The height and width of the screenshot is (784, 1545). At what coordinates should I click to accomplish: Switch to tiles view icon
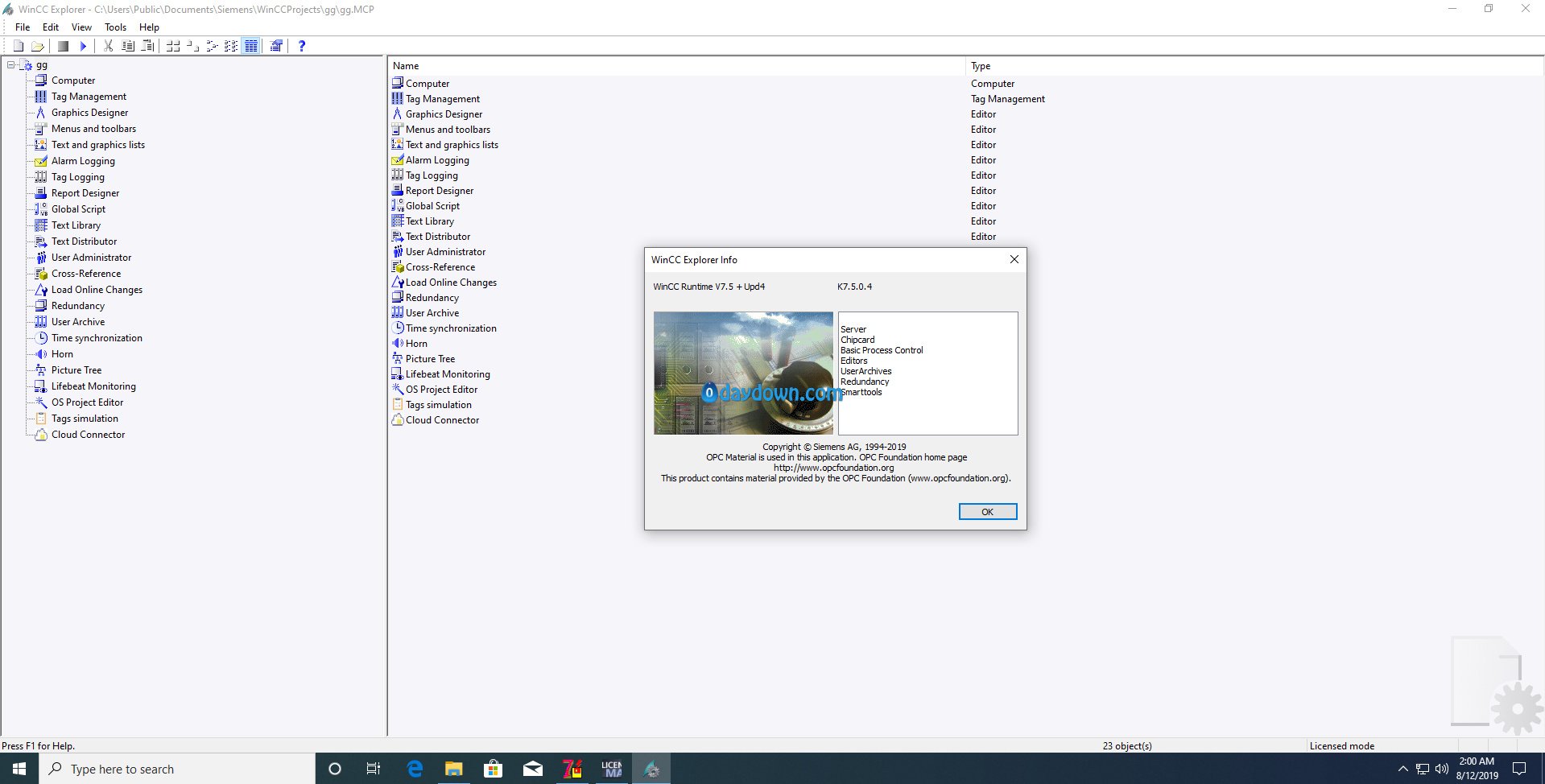click(231, 46)
